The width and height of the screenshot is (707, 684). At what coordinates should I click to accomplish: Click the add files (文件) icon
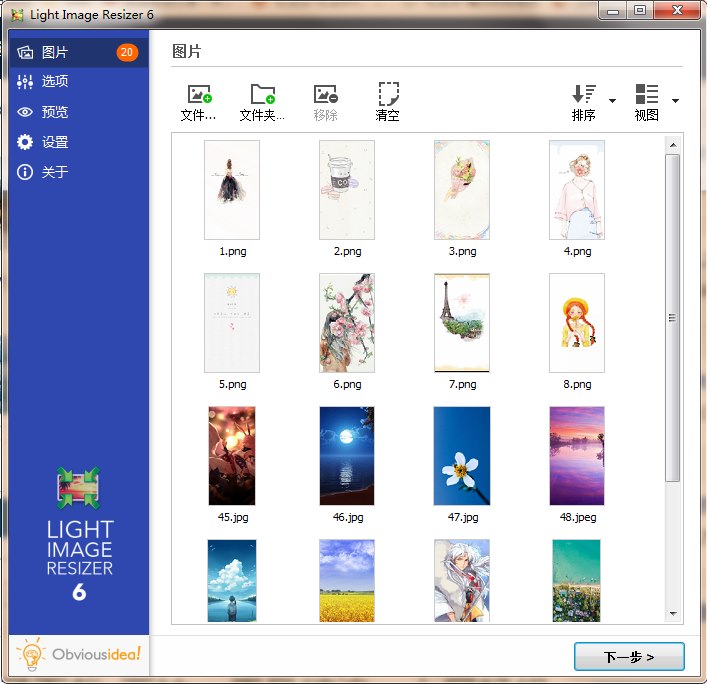tap(199, 95)
